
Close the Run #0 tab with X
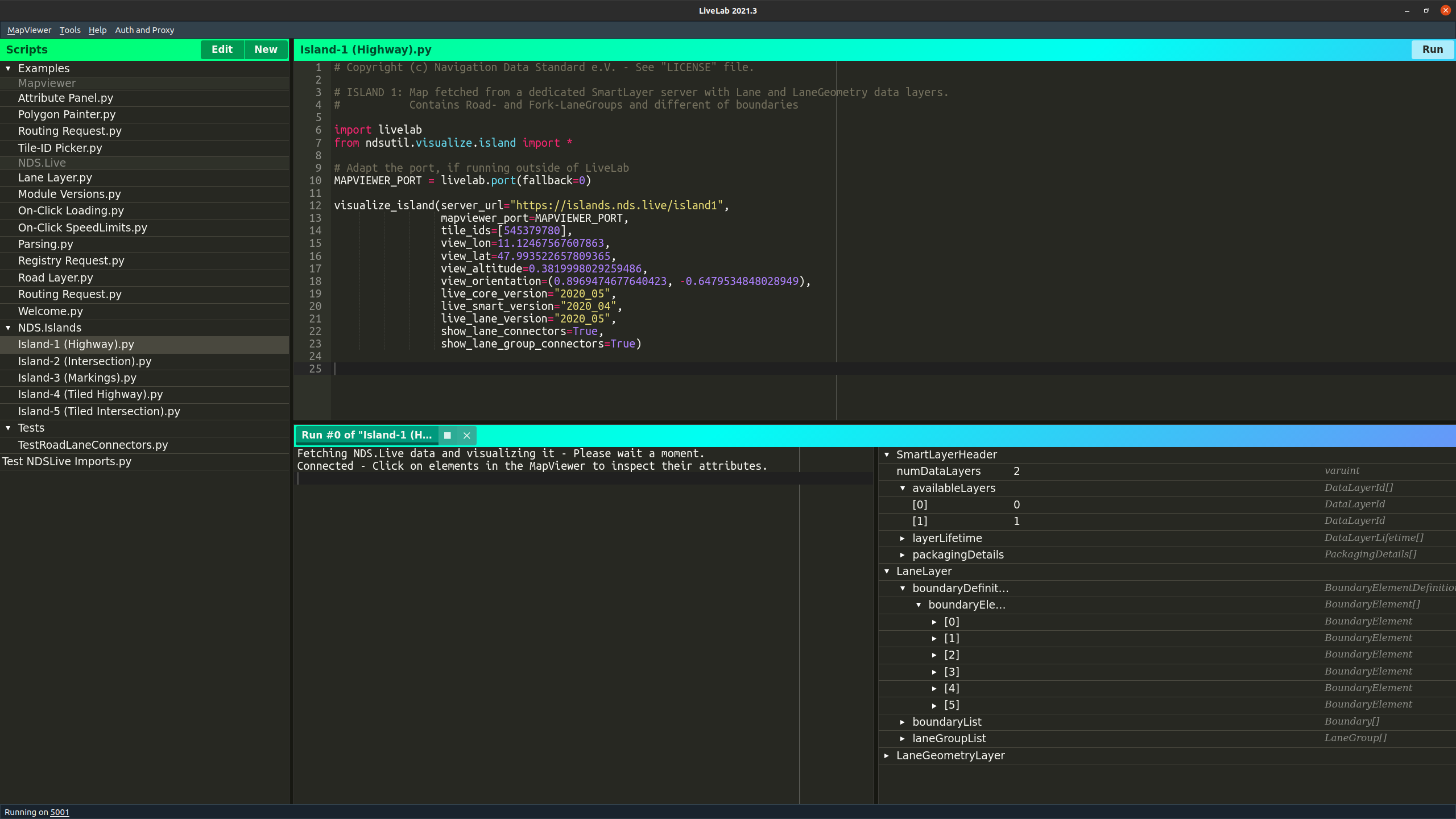[x=466, y=435]
